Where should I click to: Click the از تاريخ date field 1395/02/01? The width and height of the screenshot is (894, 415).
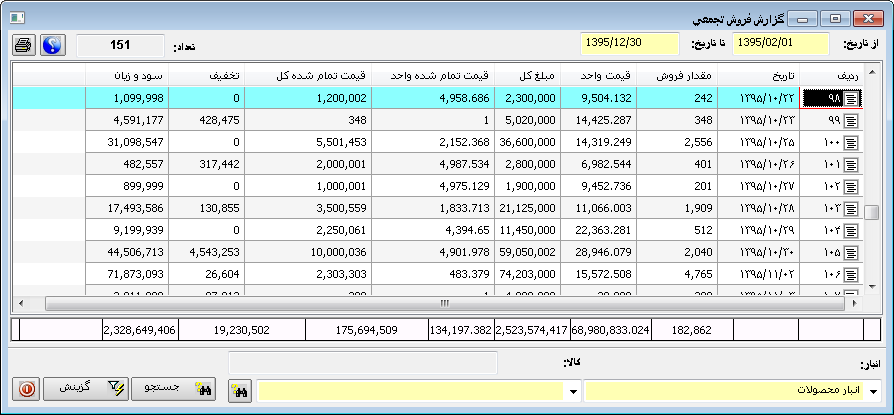point(781,44)
